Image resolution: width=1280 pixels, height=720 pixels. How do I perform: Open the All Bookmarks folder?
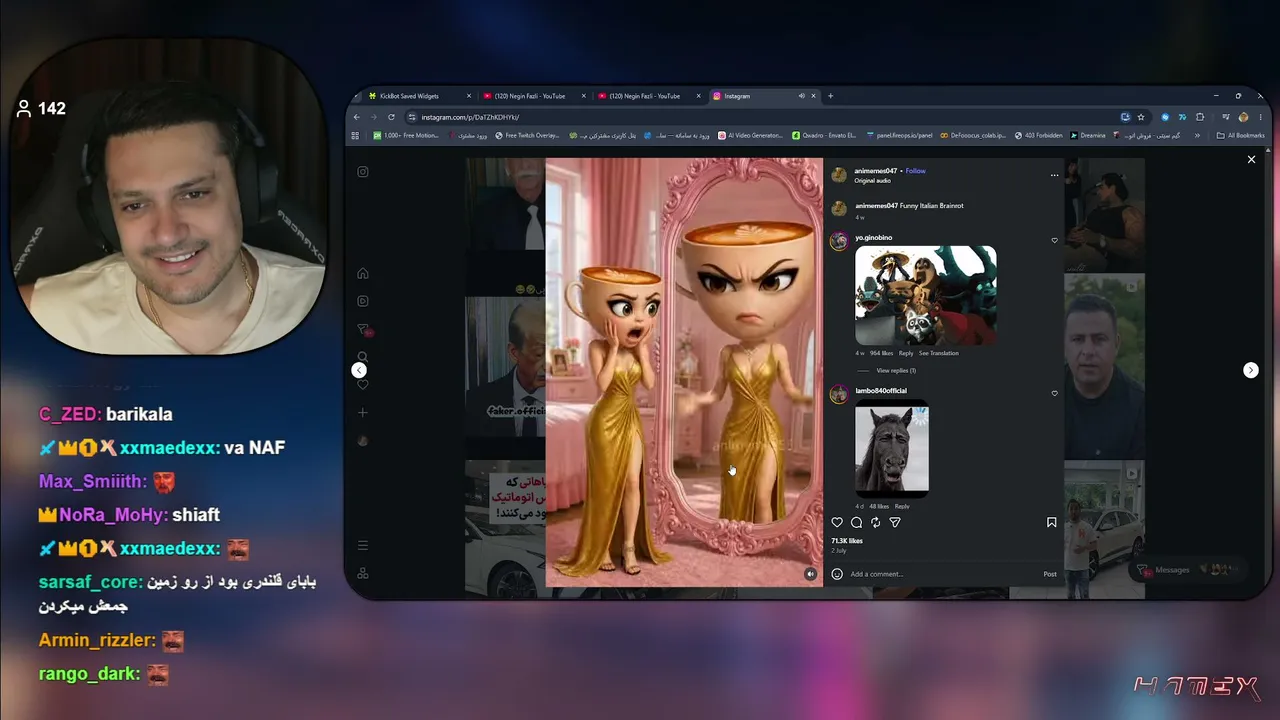1240,135
